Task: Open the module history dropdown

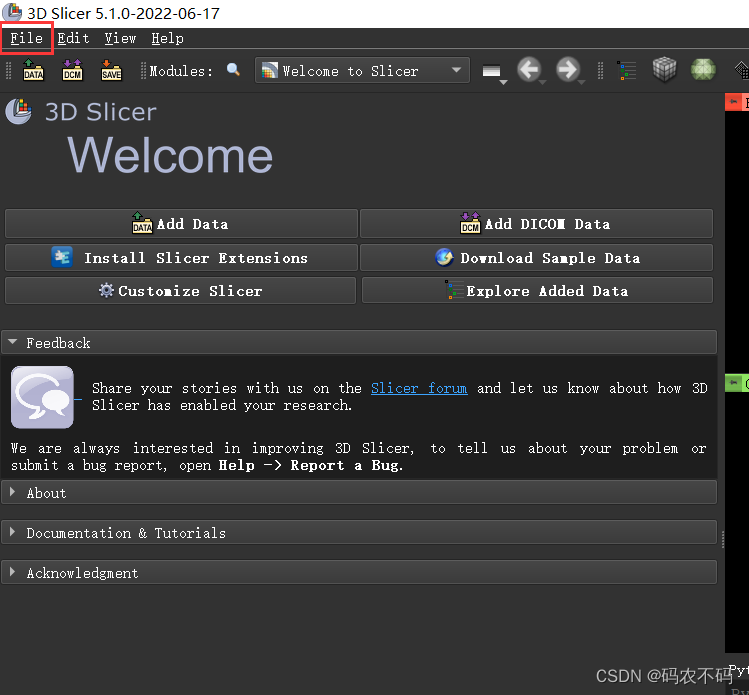Action: pos(492,72)
